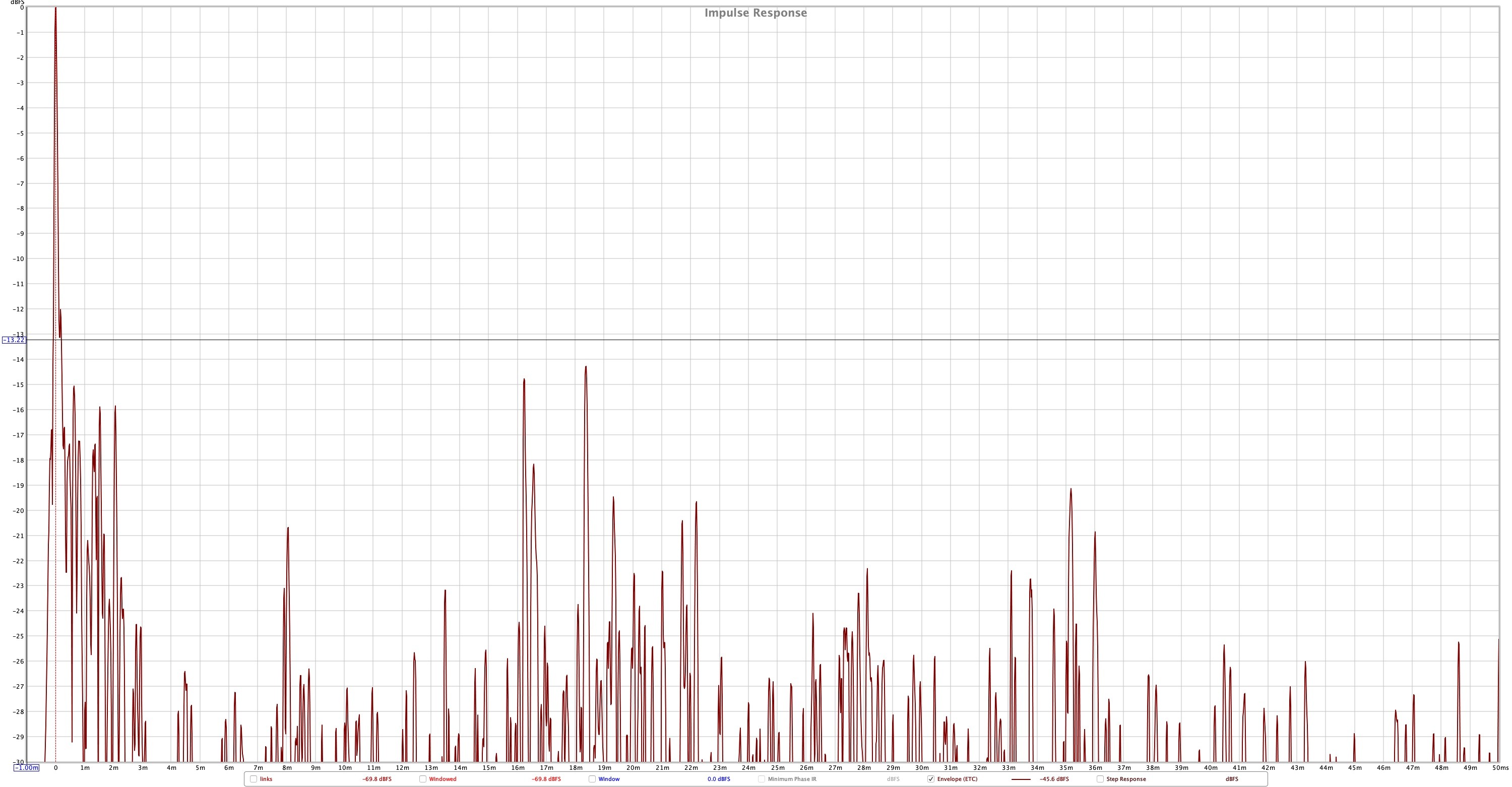Uncheck the Envelope (ETC) checkbox
The image size is (1512, 787).
pyautogui.click(x=931, y=779)
